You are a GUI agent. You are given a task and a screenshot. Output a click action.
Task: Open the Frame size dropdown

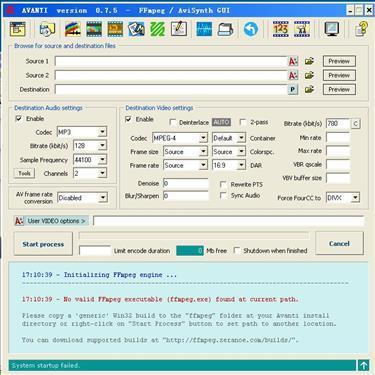[x=203, y=152]
